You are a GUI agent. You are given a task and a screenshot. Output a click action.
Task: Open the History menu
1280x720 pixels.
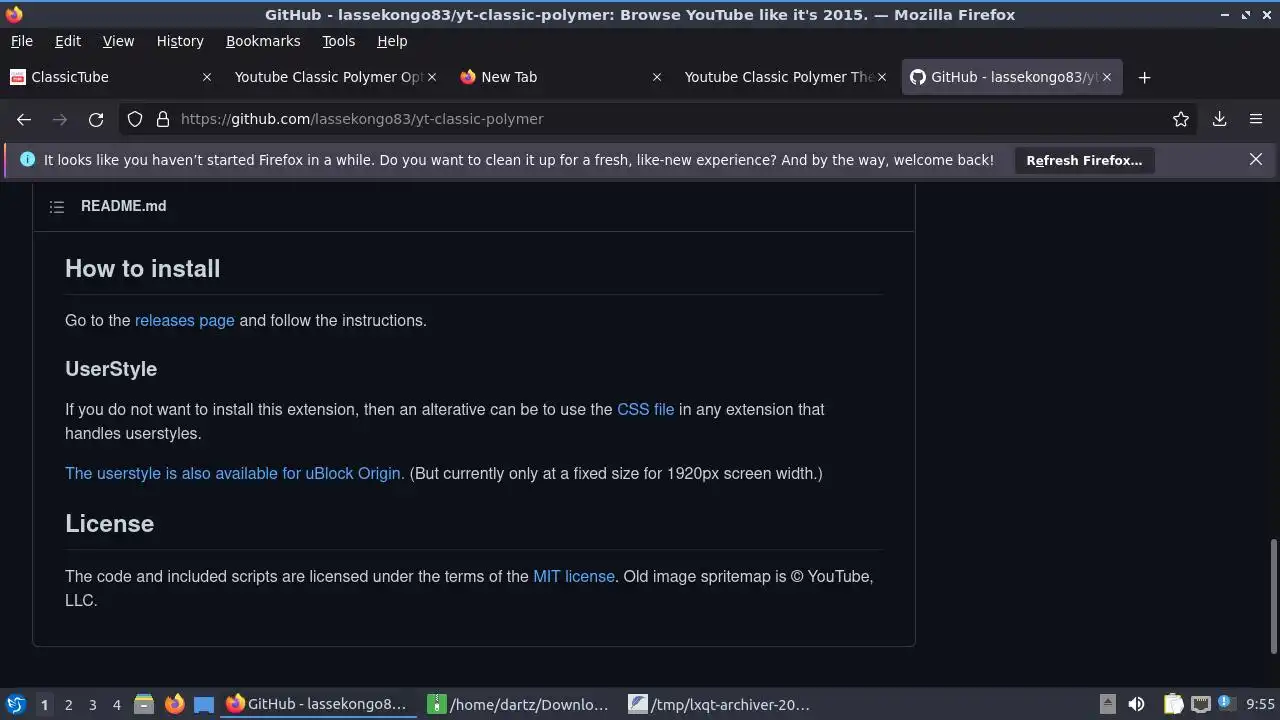point(180,41)
